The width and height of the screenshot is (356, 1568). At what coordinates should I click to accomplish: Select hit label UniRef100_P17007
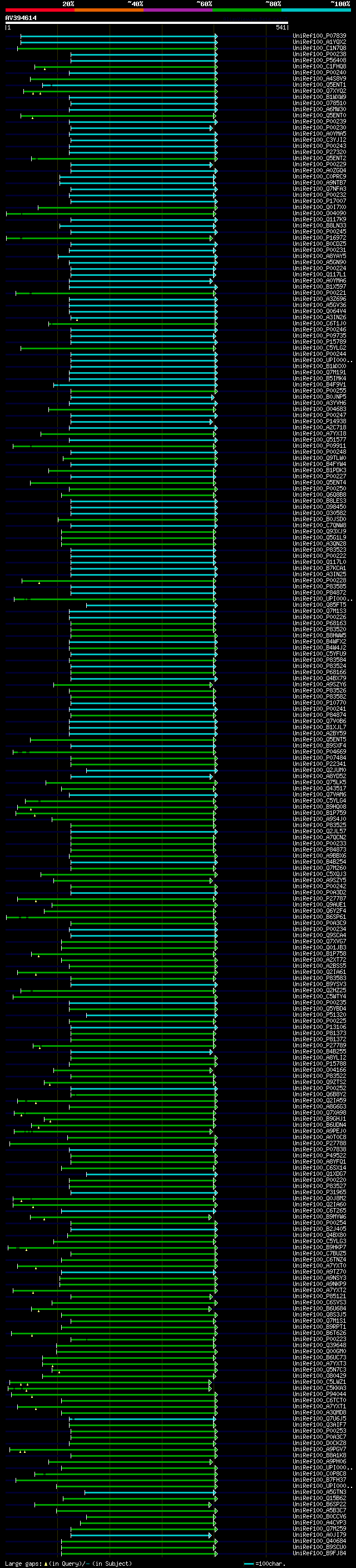(319, 201)
